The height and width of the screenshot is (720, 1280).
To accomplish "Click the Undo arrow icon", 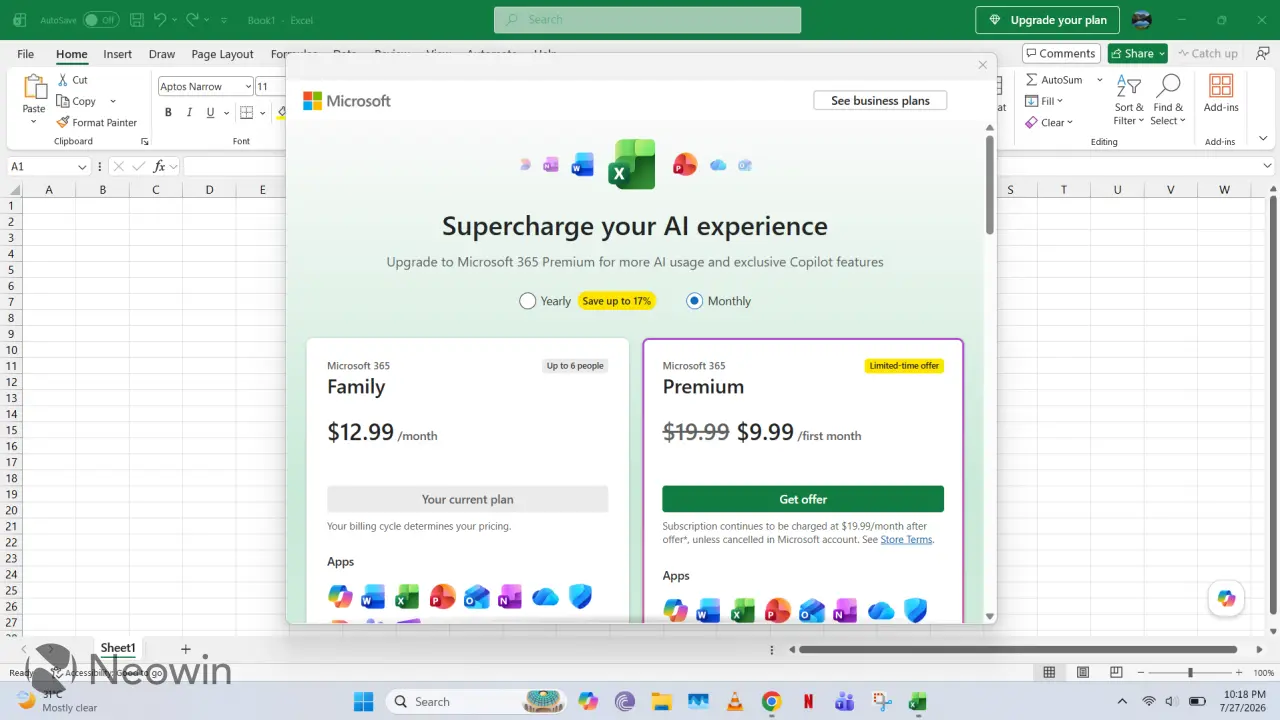I will click(x=160, y=20).
